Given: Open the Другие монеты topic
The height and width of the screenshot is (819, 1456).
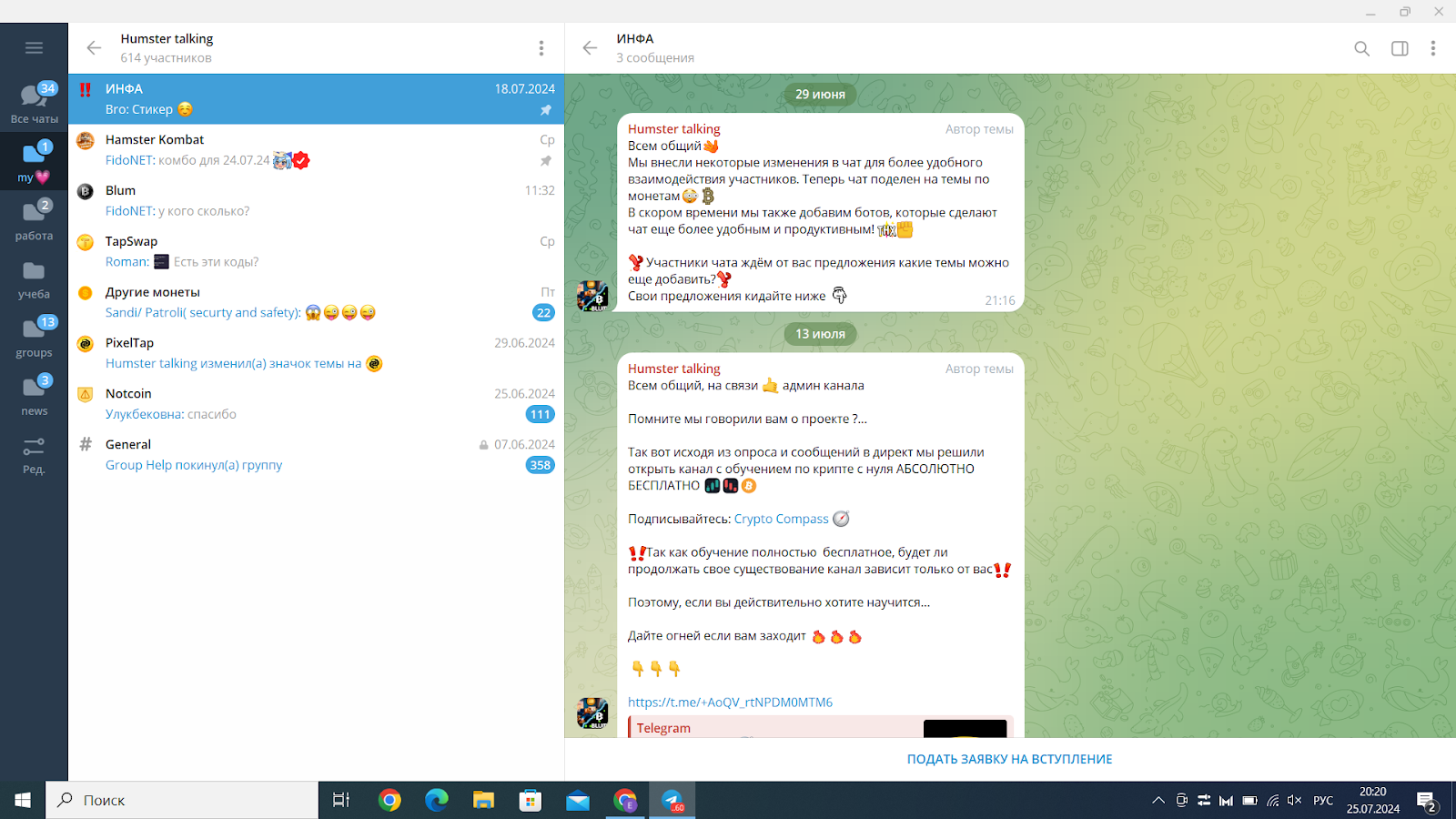Looking at the screenshot, I should coord(316,302).
